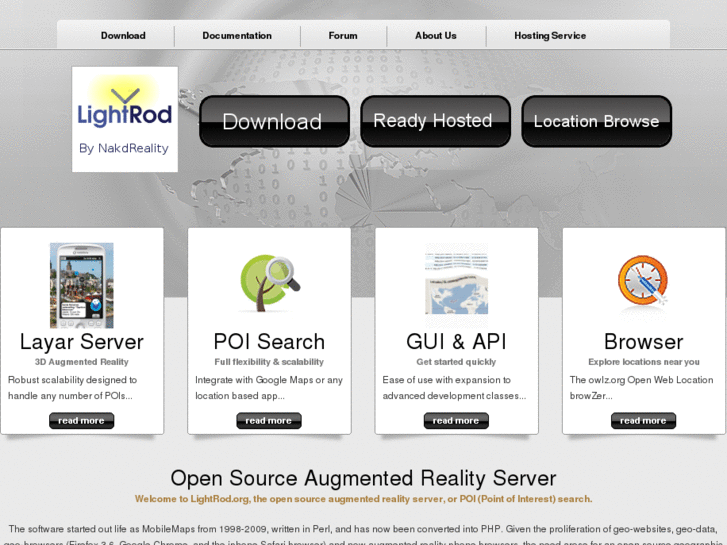727x545 pixels.
Task: Click the Ready Hosted button
Action: [x=435, y=121]
